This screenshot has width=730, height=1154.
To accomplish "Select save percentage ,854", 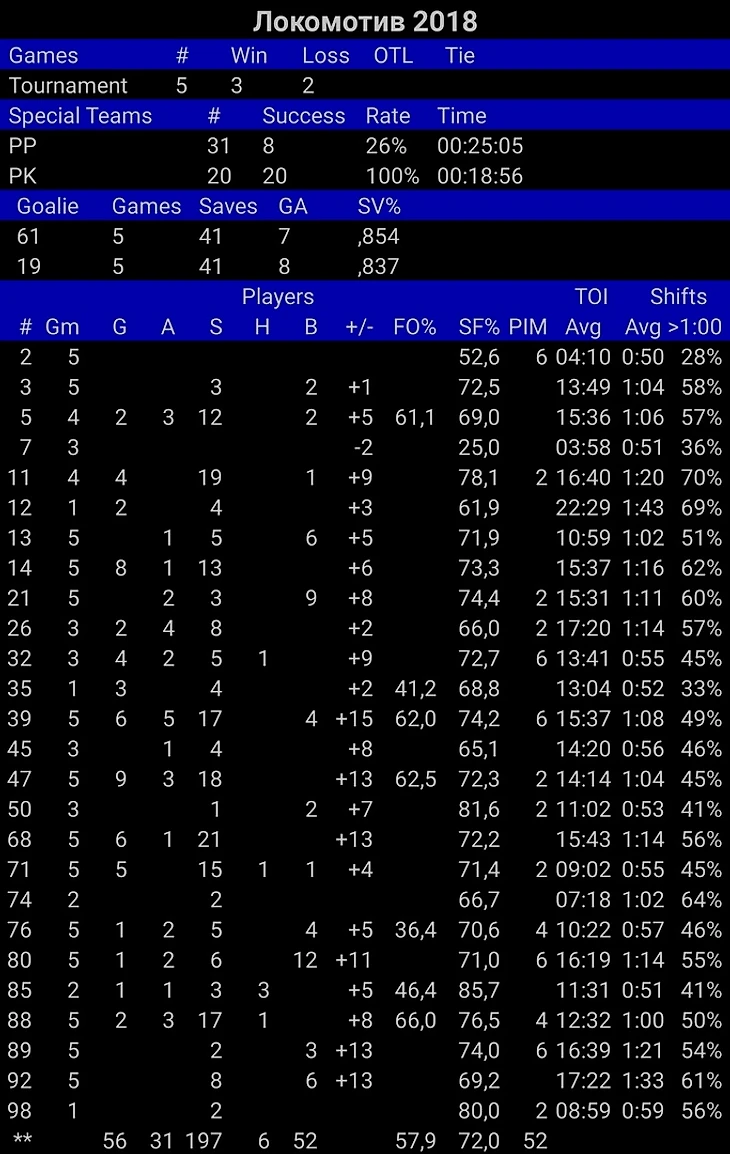I will pyautogui.click(x=378, y=236).
